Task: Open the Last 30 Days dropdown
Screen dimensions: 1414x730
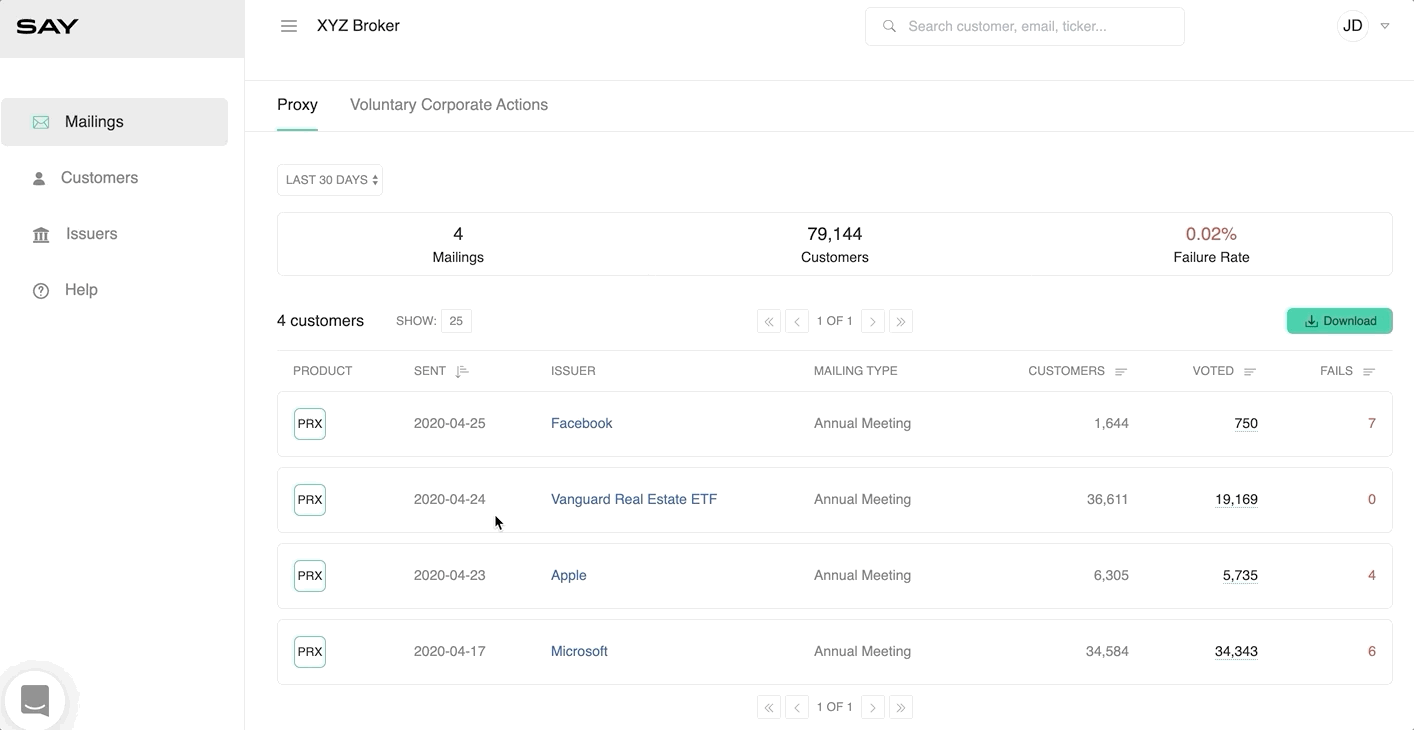Action: [330, 180]
